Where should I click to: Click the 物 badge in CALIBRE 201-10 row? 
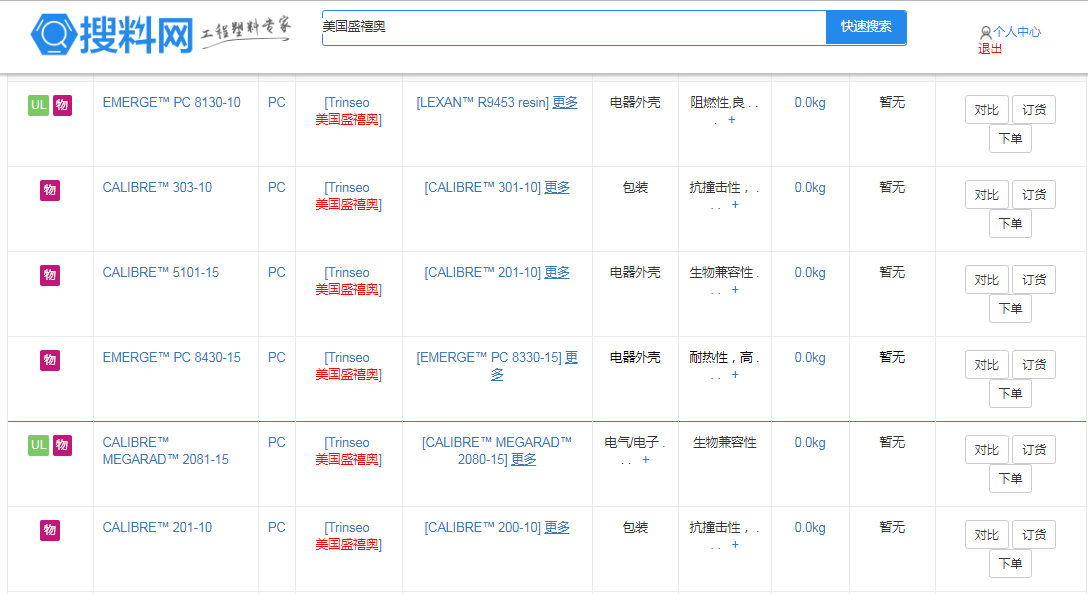tap(50, 530)
